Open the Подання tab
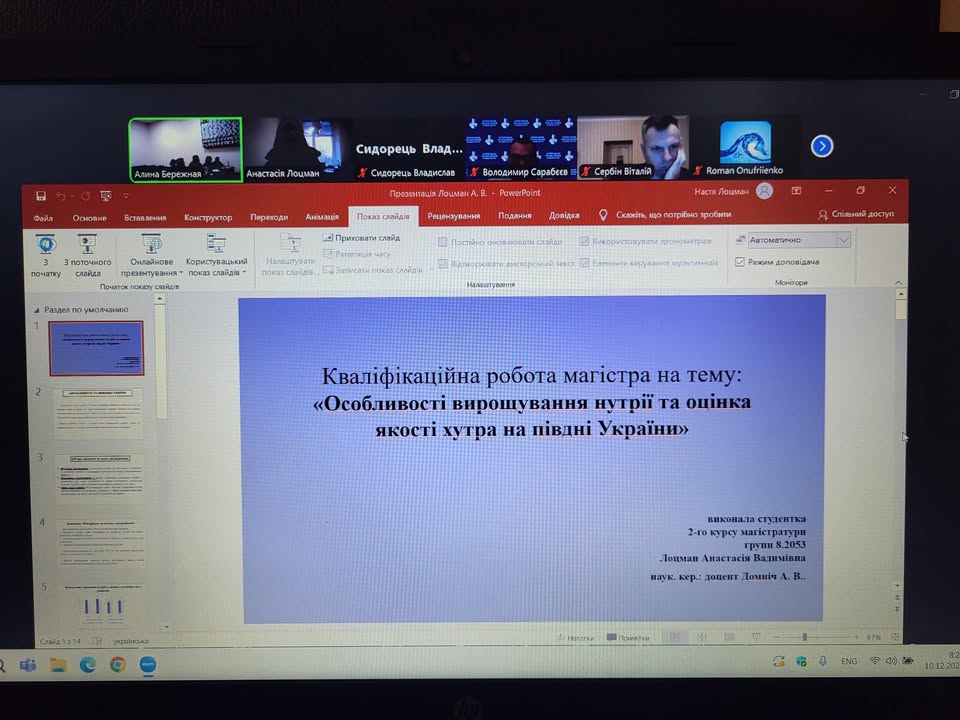The image size is (960, 720). click(514, 216)
